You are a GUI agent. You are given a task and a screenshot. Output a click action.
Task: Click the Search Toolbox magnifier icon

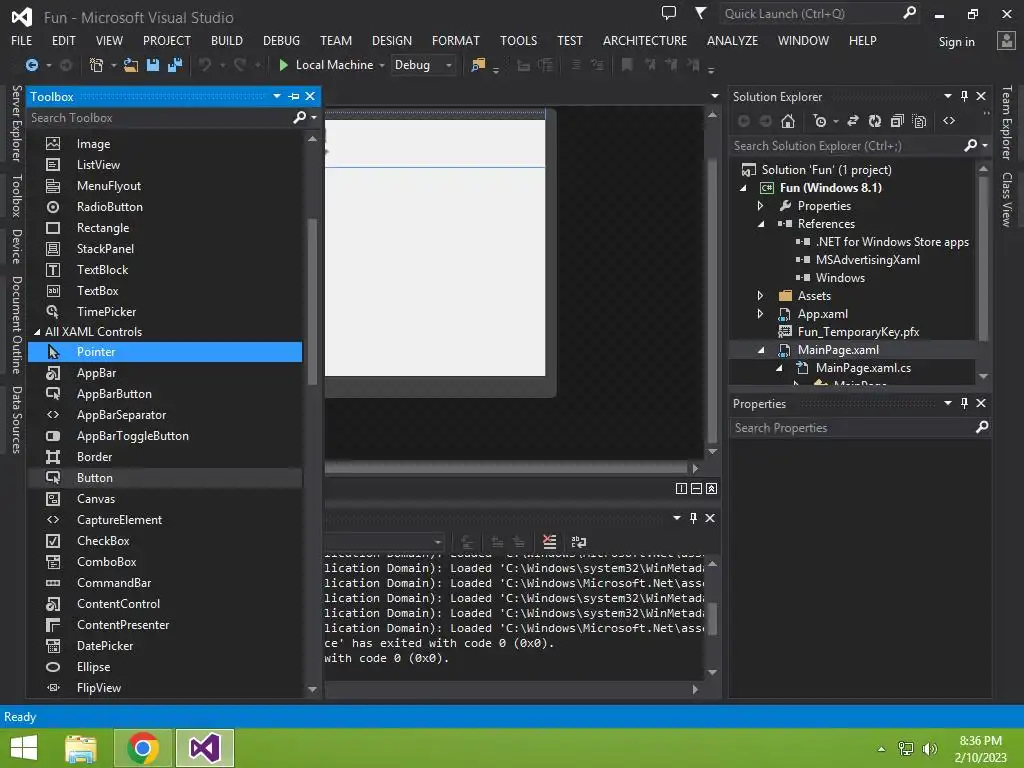click(300, 118)
